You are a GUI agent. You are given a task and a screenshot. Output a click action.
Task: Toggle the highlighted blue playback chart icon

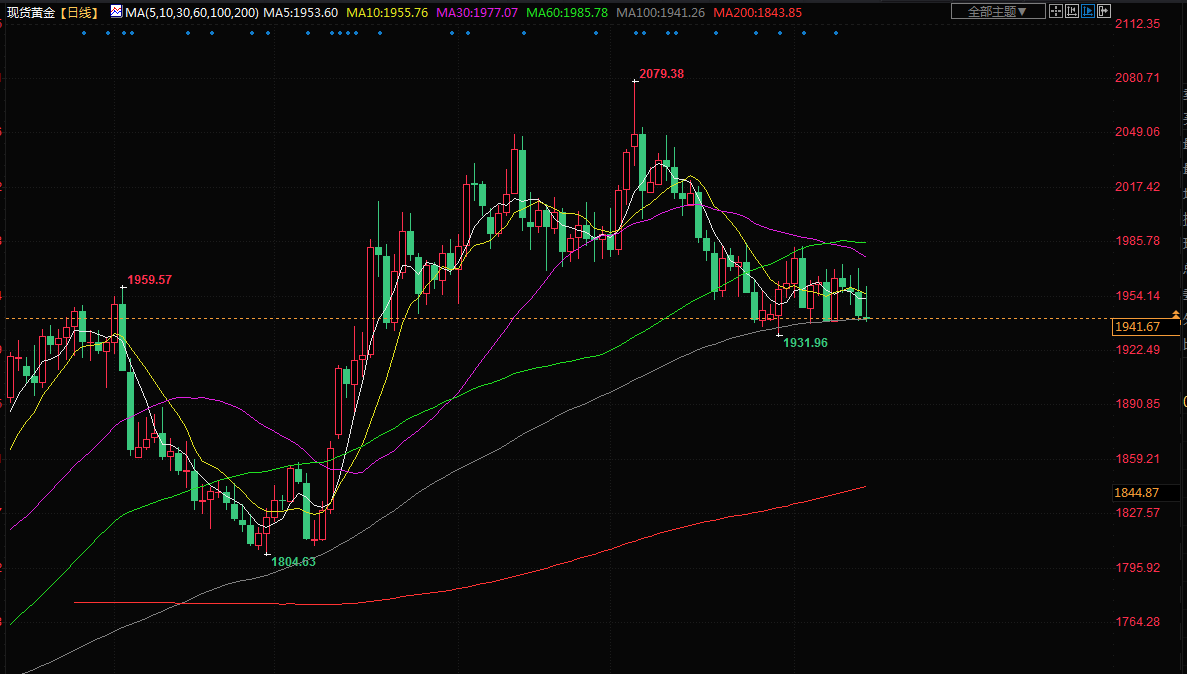coord(1088,12)
